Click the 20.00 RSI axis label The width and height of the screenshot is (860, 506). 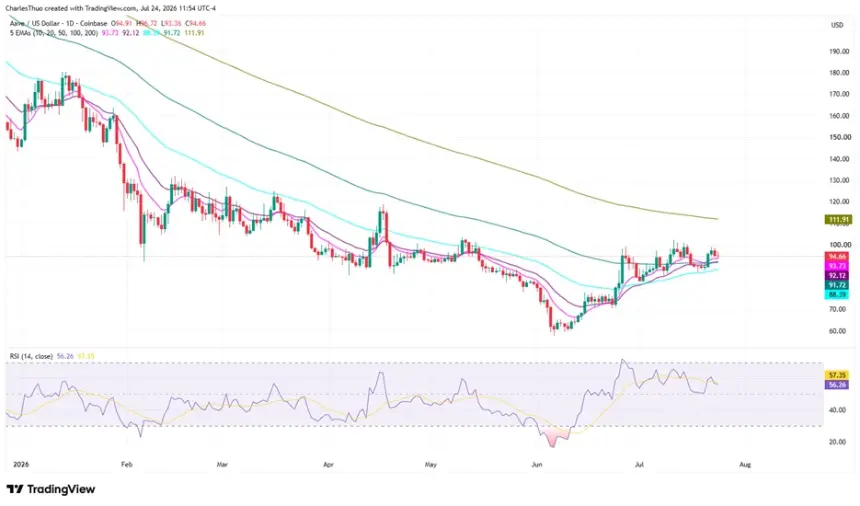tap(838, 442)
